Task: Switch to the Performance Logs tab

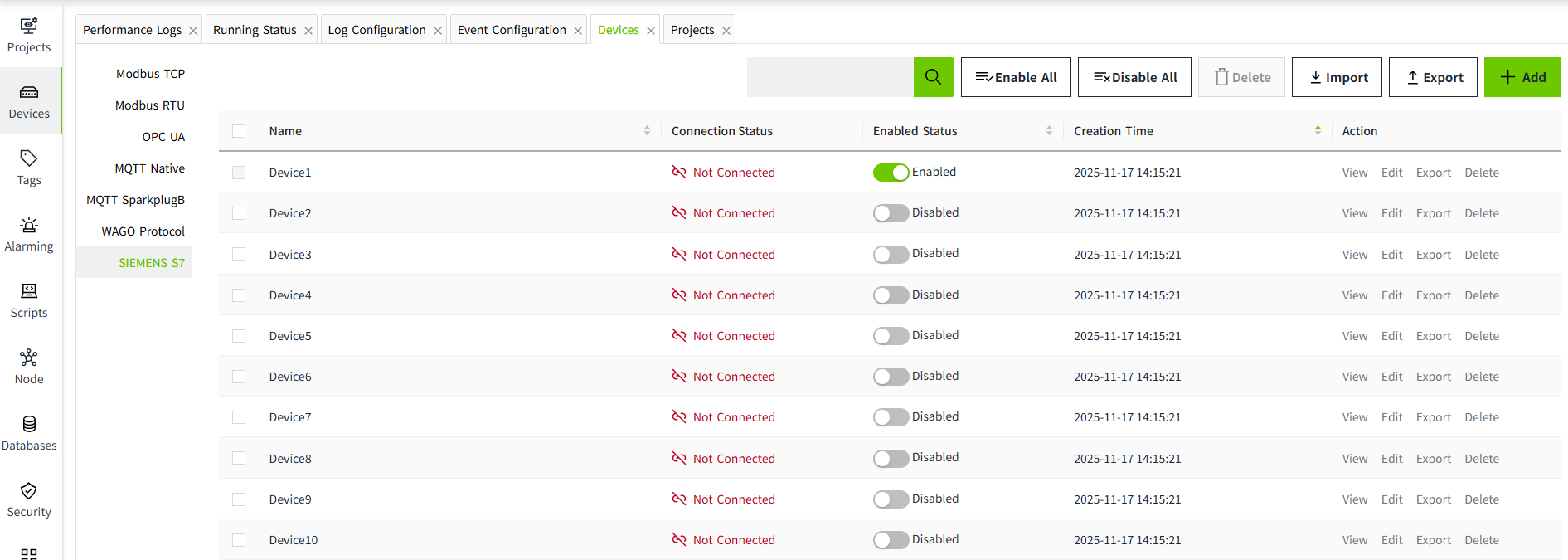Action: click(x=132, y=30)
